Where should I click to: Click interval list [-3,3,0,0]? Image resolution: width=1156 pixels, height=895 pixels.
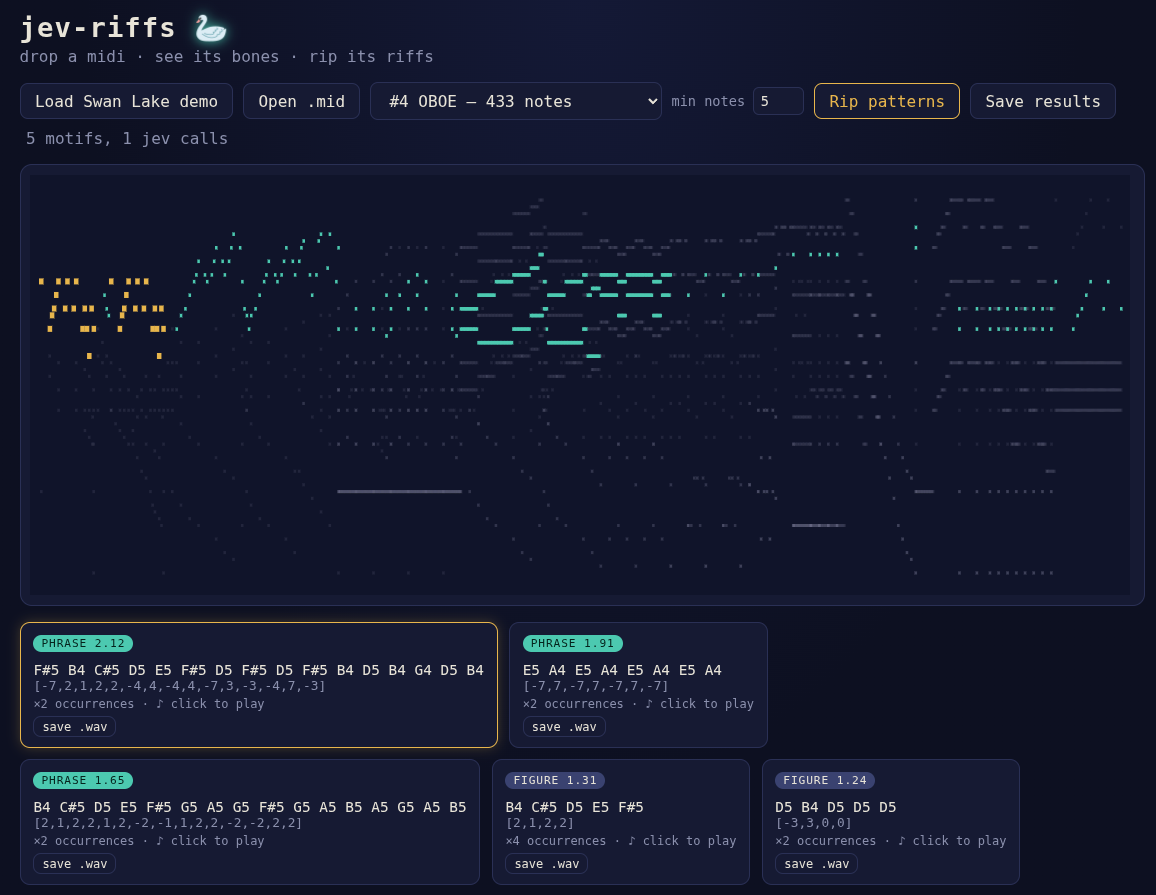coord(813,823)
